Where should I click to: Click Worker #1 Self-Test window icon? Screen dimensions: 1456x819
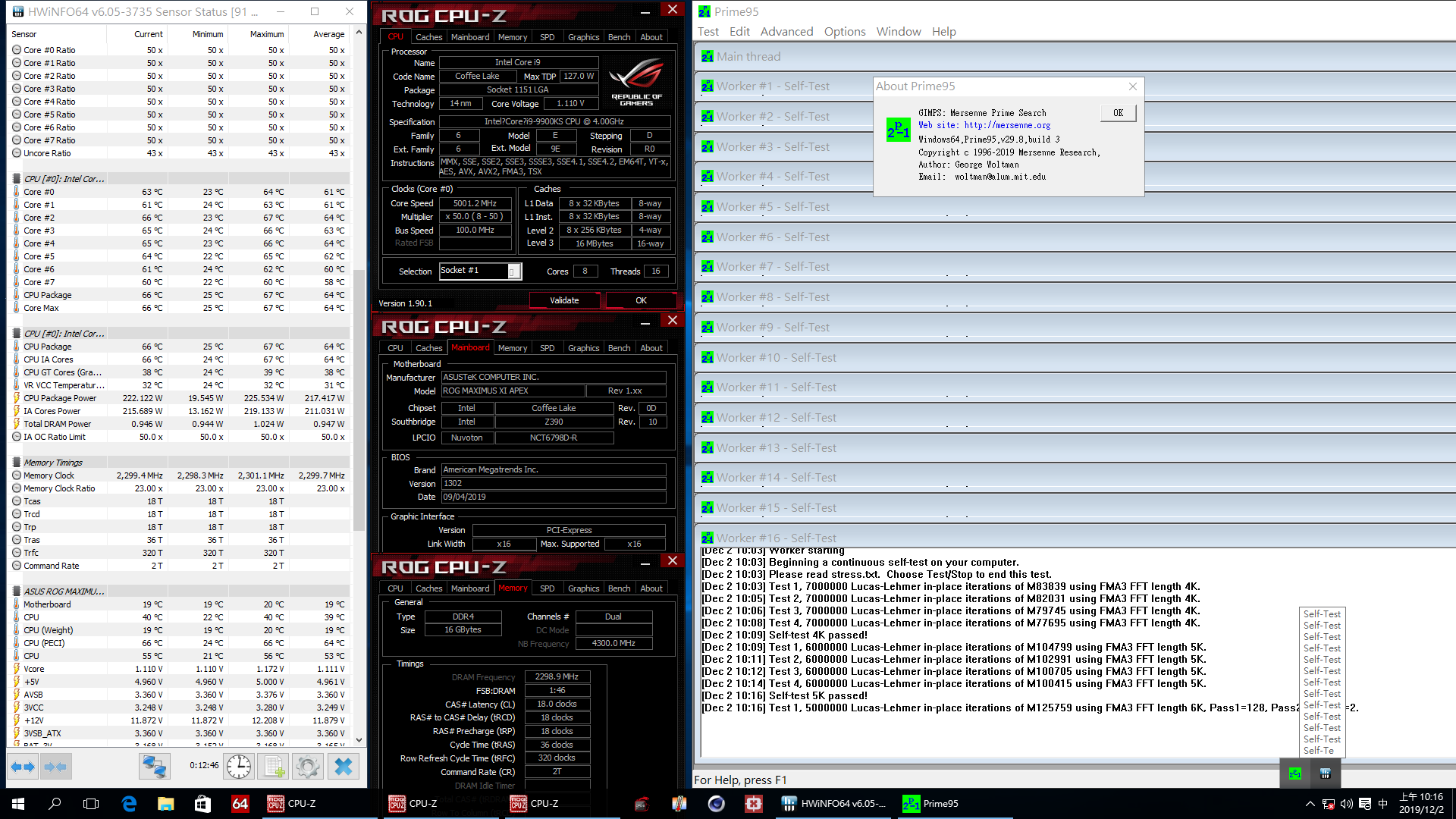708,86
